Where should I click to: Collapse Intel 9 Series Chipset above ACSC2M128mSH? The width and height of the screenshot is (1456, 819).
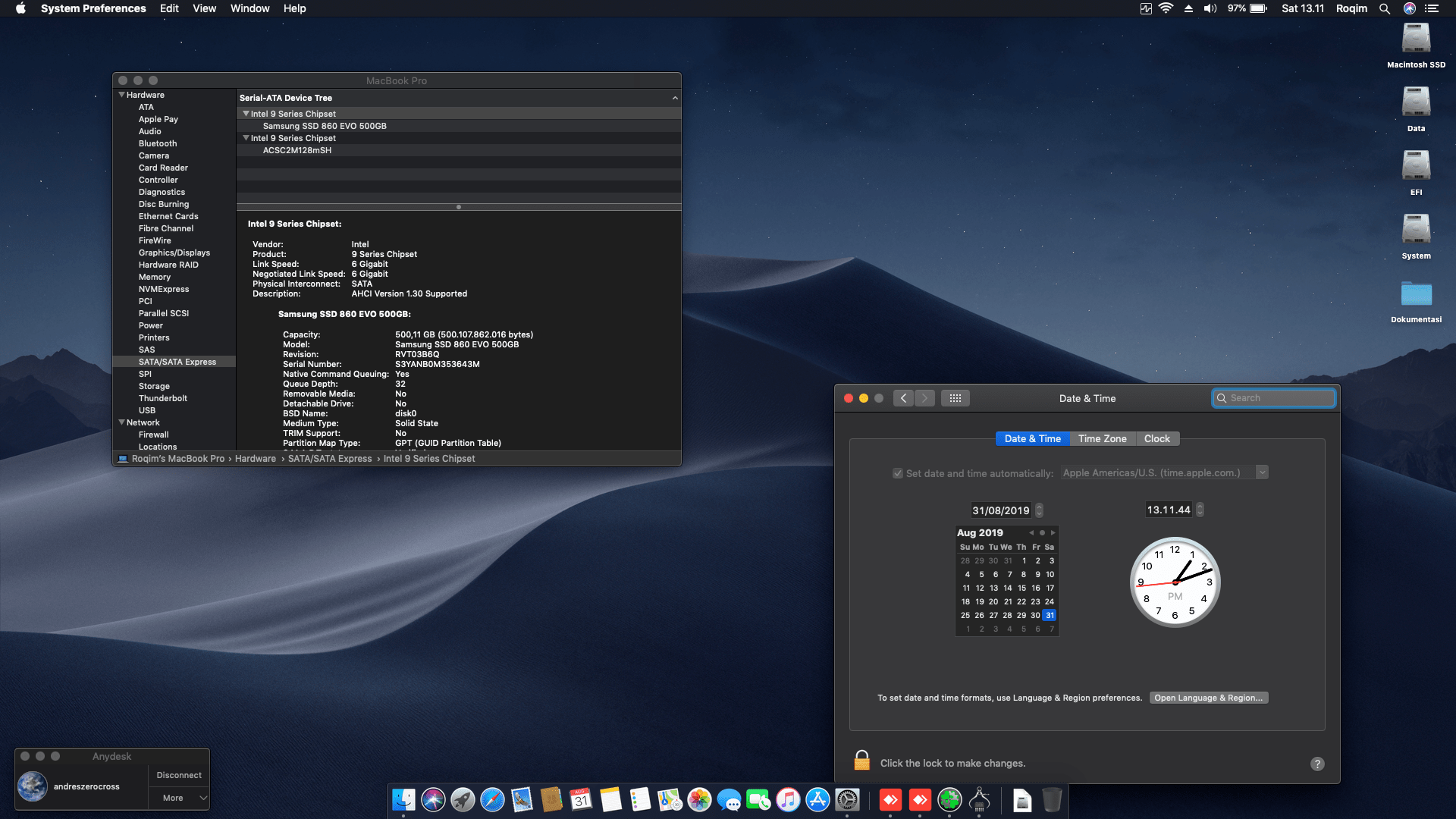click(x=246, y=138)
